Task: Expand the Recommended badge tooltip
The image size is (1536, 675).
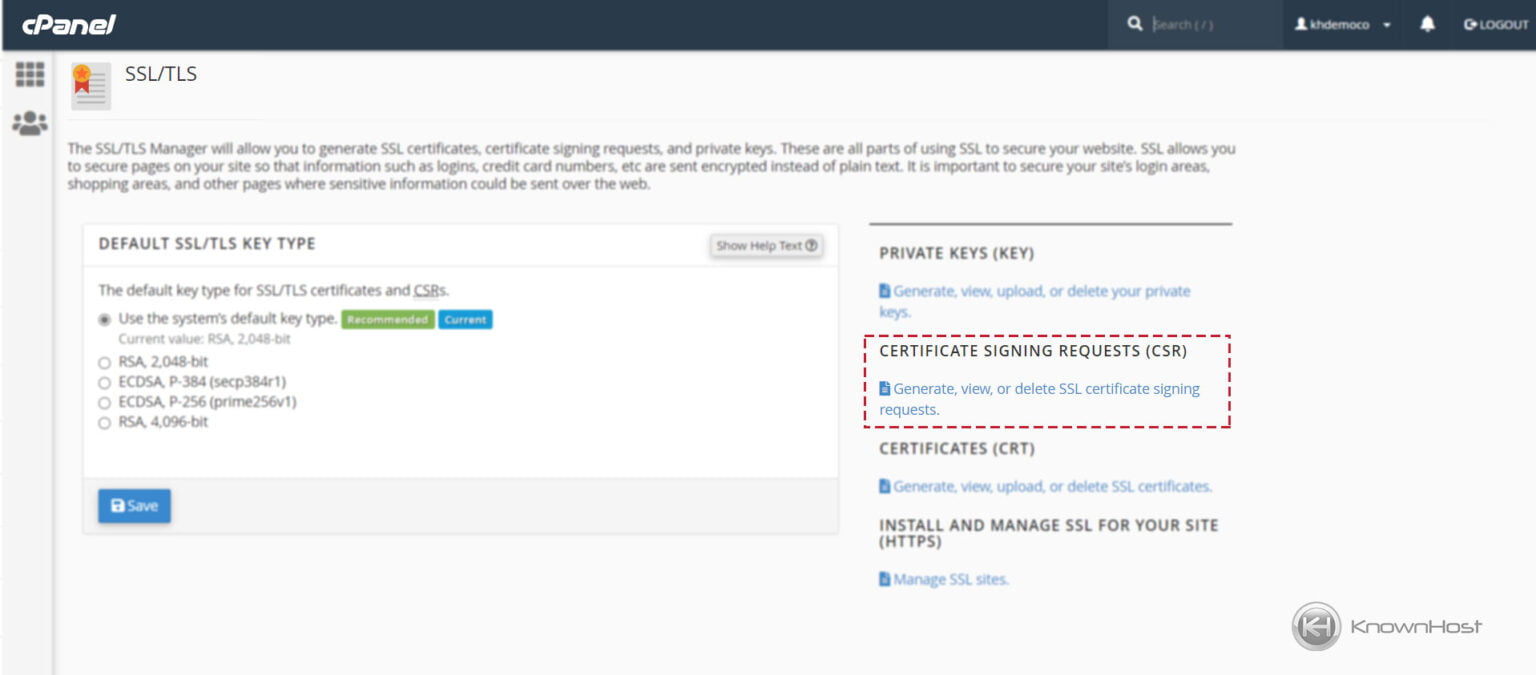Action: pyautogui.click(x=388, y=318)
